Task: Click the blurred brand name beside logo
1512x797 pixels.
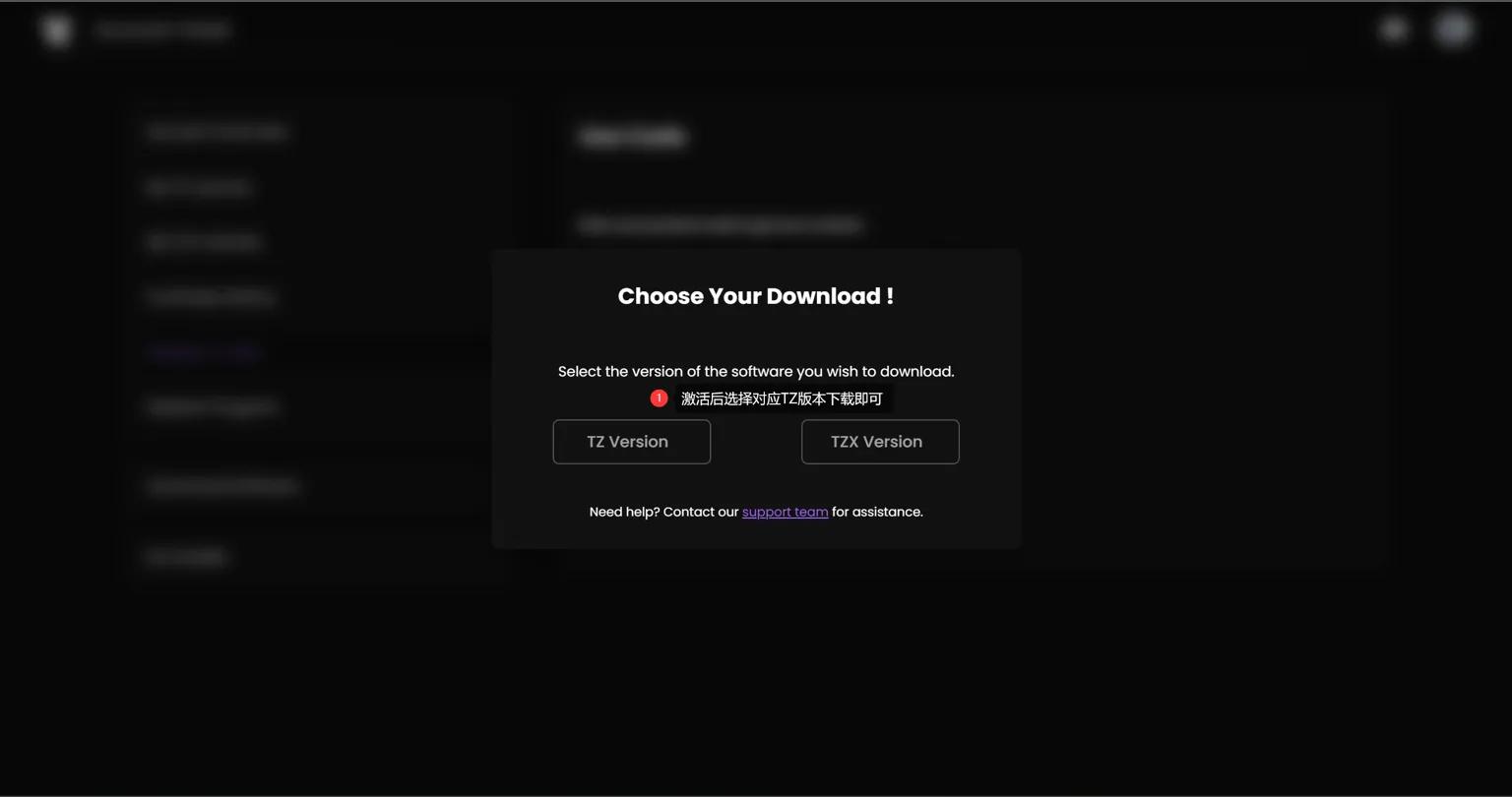Action: click(x=163, y=31)
